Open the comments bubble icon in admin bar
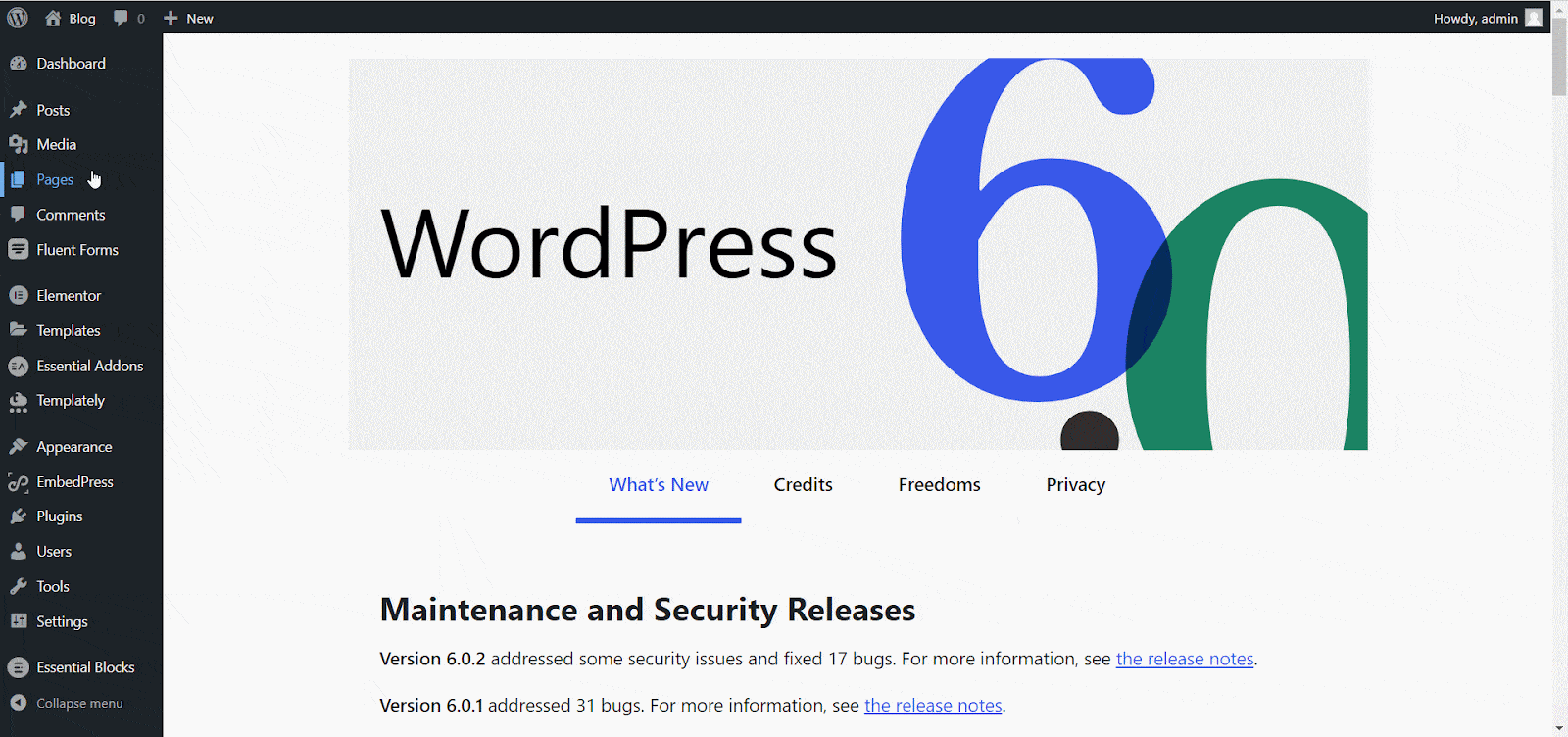Viewport: 1568px width, 737px height. point(121,18)
